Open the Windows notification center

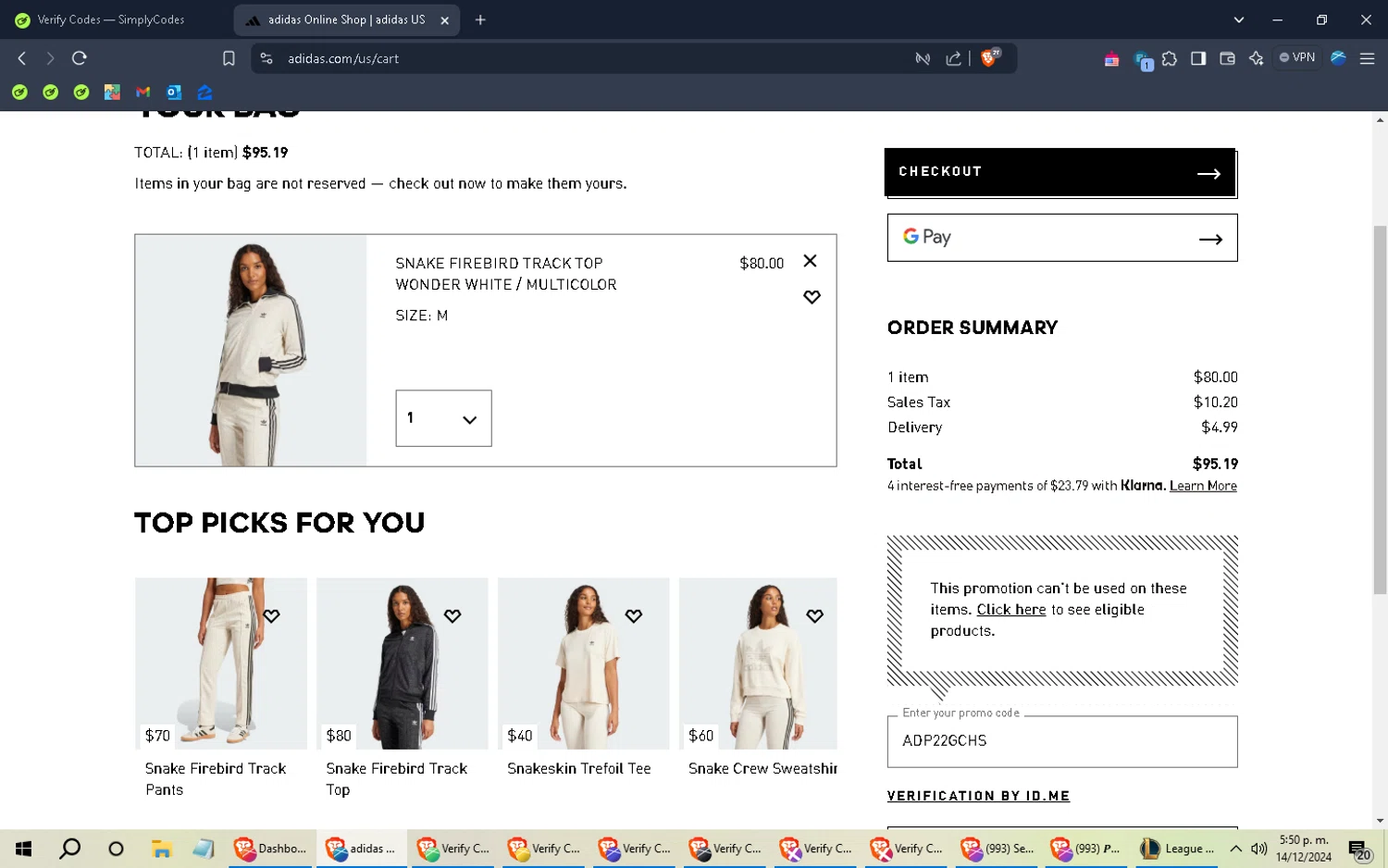click(x=1359, y=849)
